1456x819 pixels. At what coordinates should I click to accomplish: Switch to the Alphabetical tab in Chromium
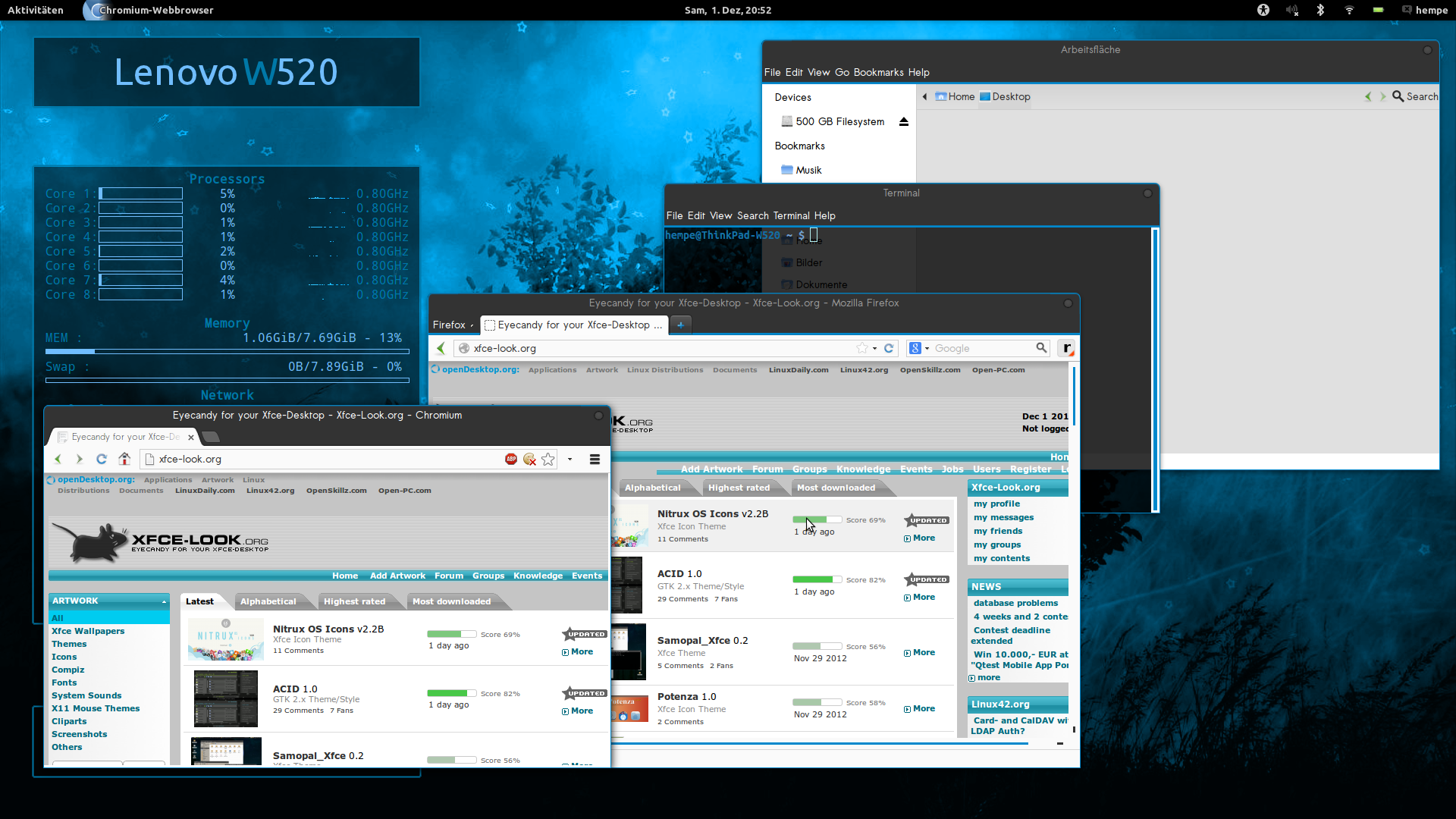(268, 601)
